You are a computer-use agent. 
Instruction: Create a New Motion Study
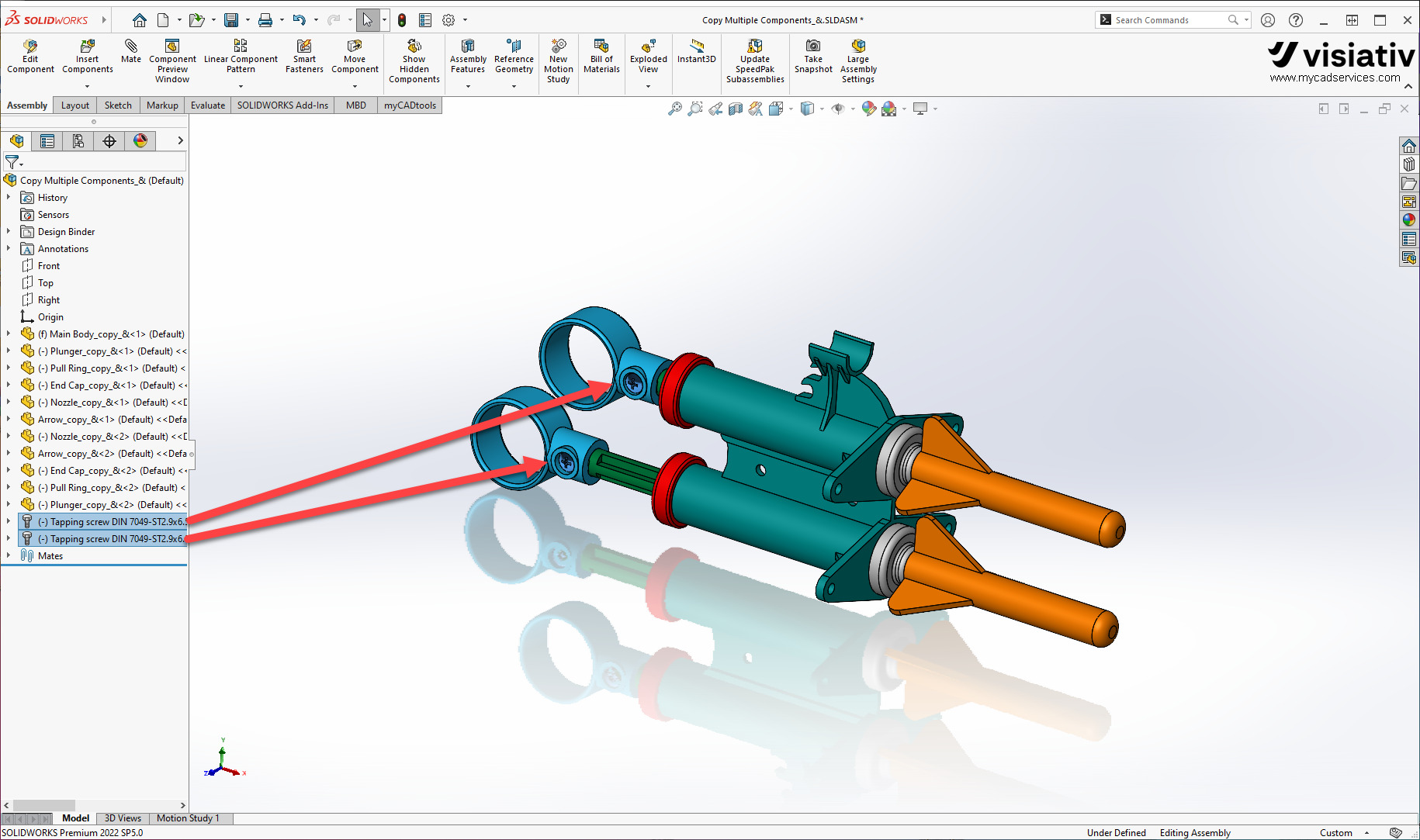[x=559, y=61]
